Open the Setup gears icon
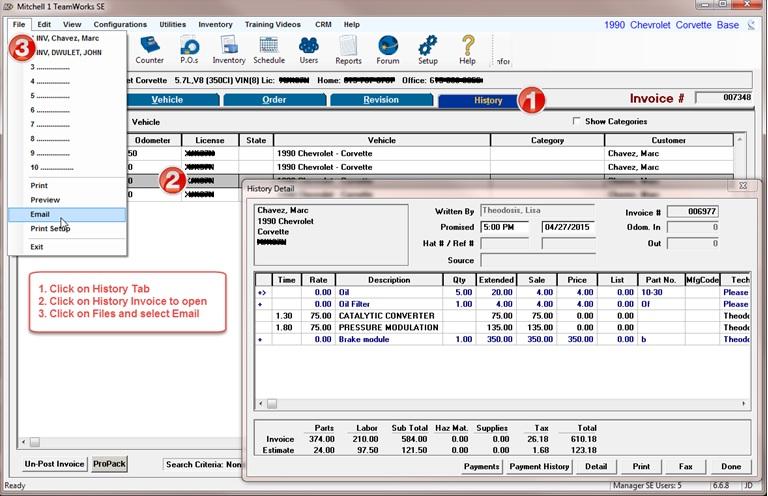 (x=428, y=50)
